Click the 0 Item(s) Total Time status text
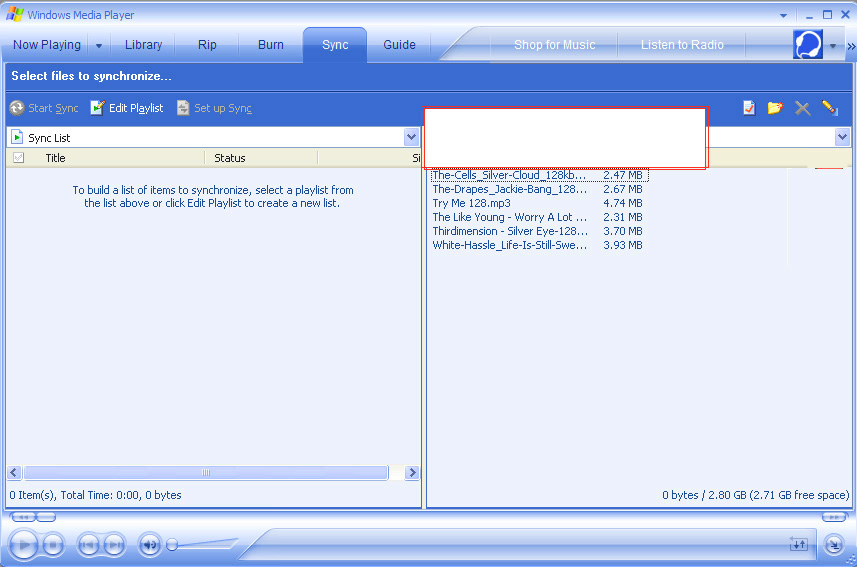The width and height of the screenshot is (857, 567). click(95, 495)
